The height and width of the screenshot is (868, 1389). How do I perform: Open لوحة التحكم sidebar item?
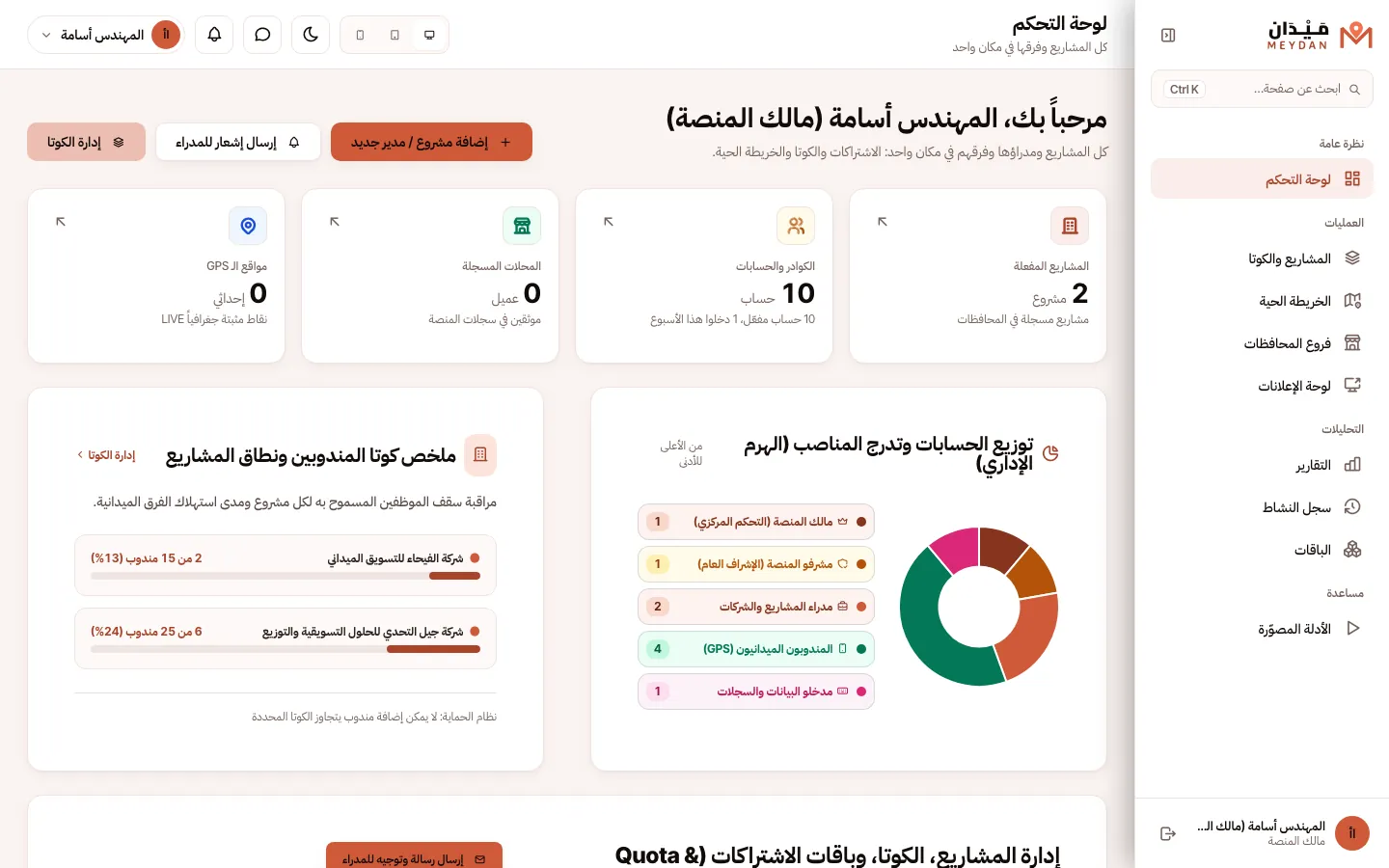[x=1262, y=179]
